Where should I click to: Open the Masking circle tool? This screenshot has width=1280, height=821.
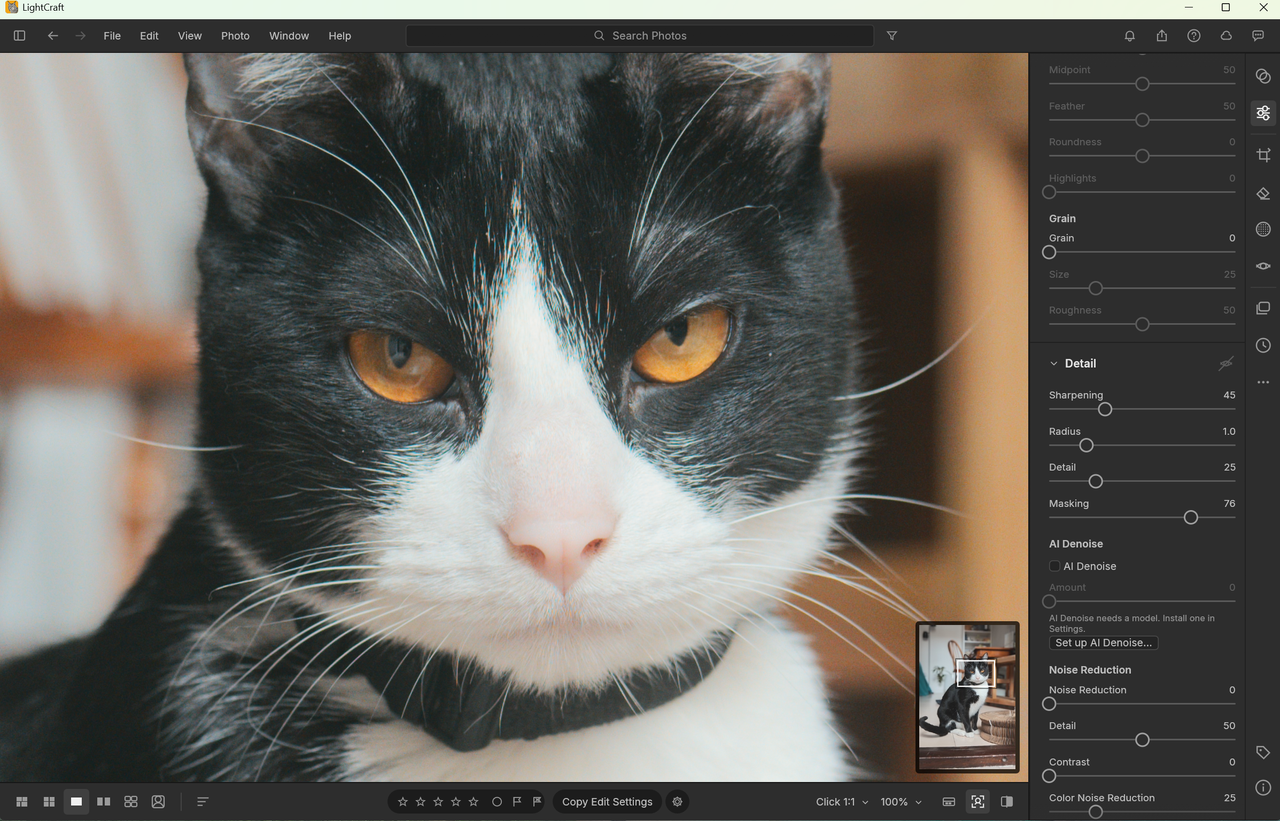[1263, 229]
